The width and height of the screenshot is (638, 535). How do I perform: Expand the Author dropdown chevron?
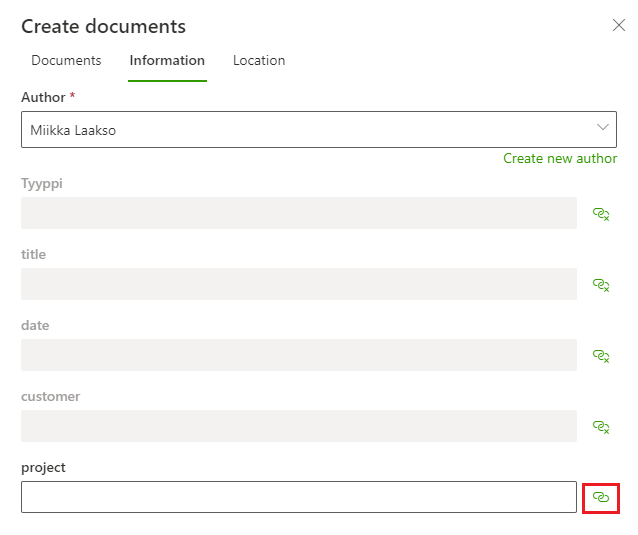click(603, 128)
